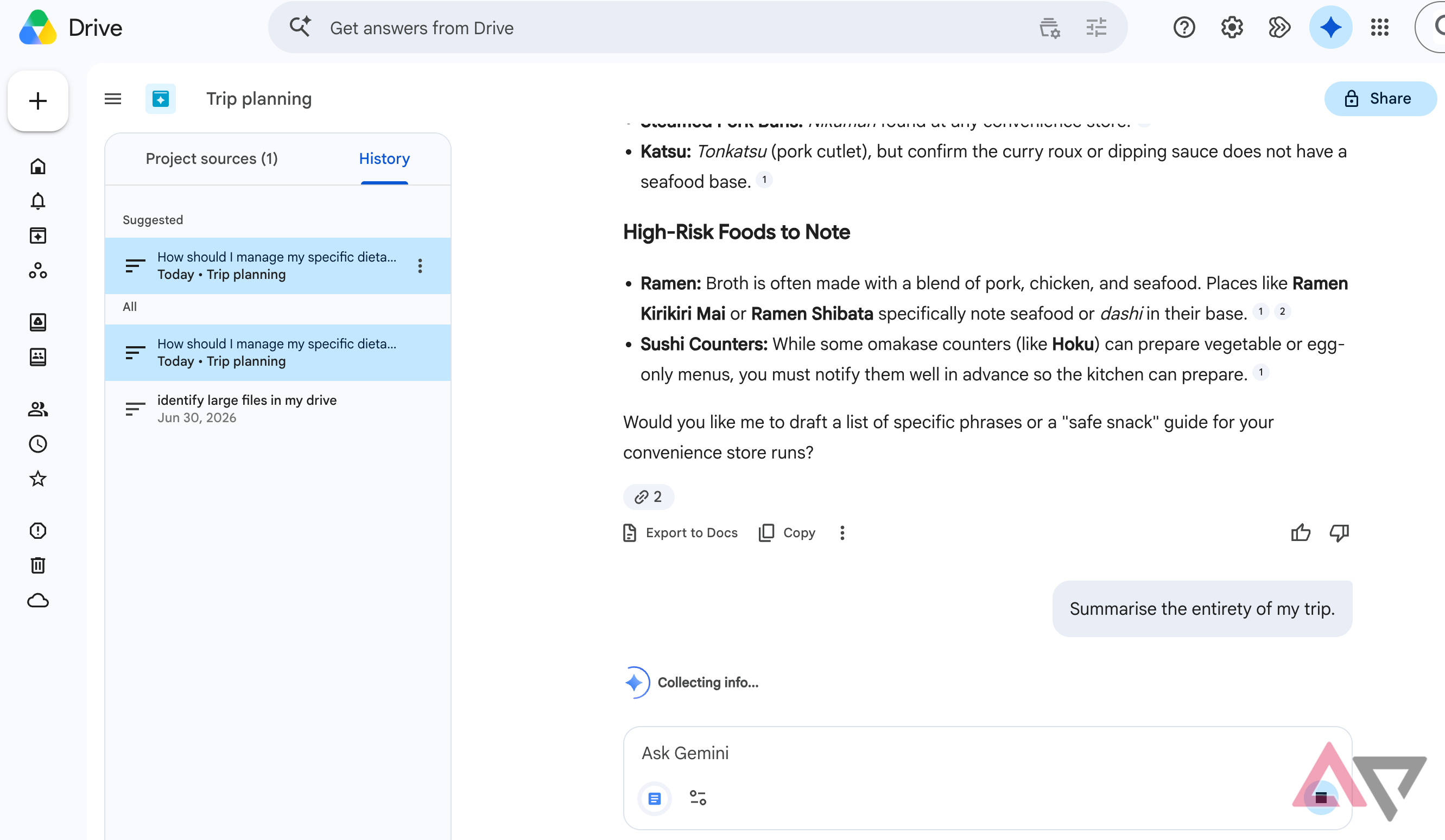
Task: Open the Help question mark icon
Action: coord(1184,28)
